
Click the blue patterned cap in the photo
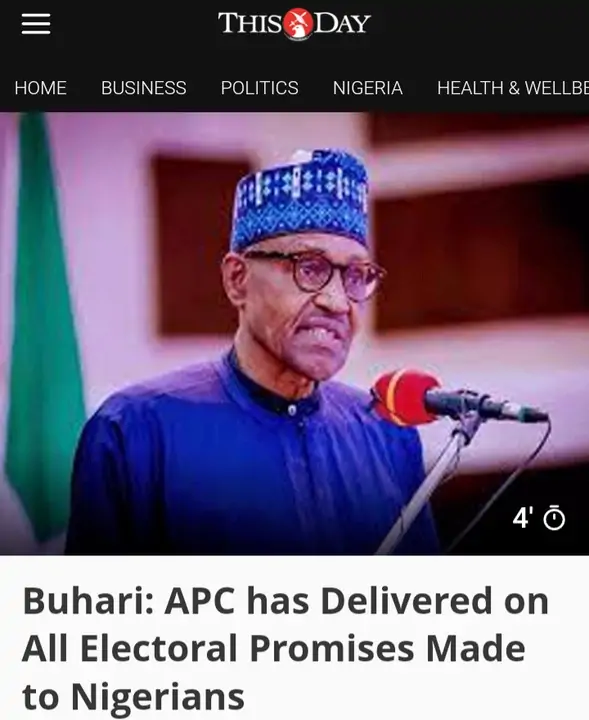tap(301, 198)
